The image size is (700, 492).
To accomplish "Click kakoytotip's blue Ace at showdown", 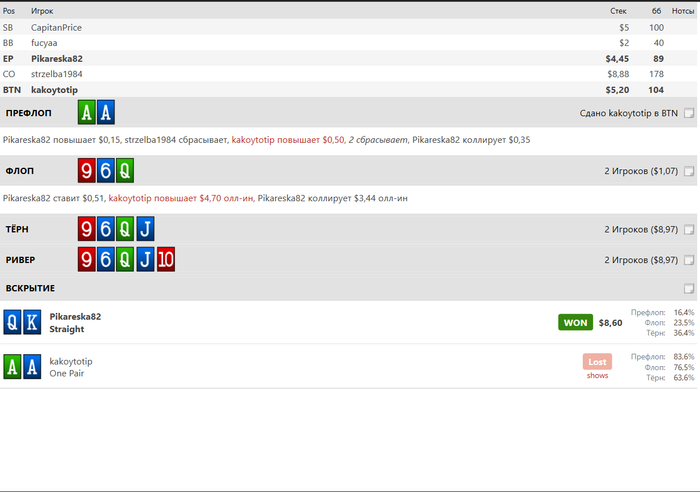I will [x=32, y=367].
